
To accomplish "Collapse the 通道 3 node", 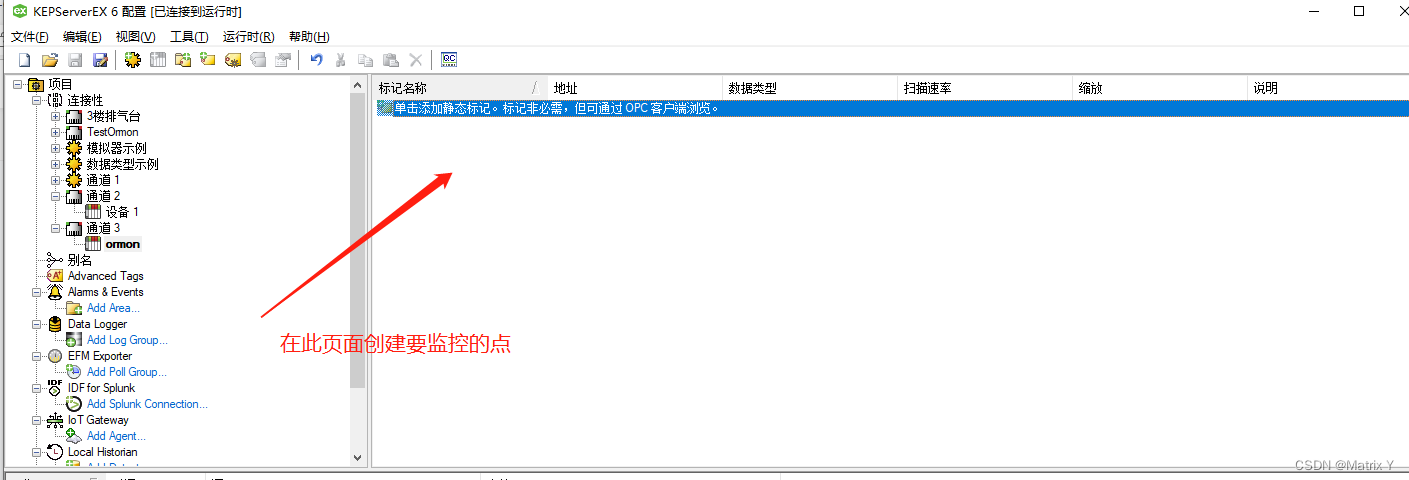I will click(x=56, y=228).
